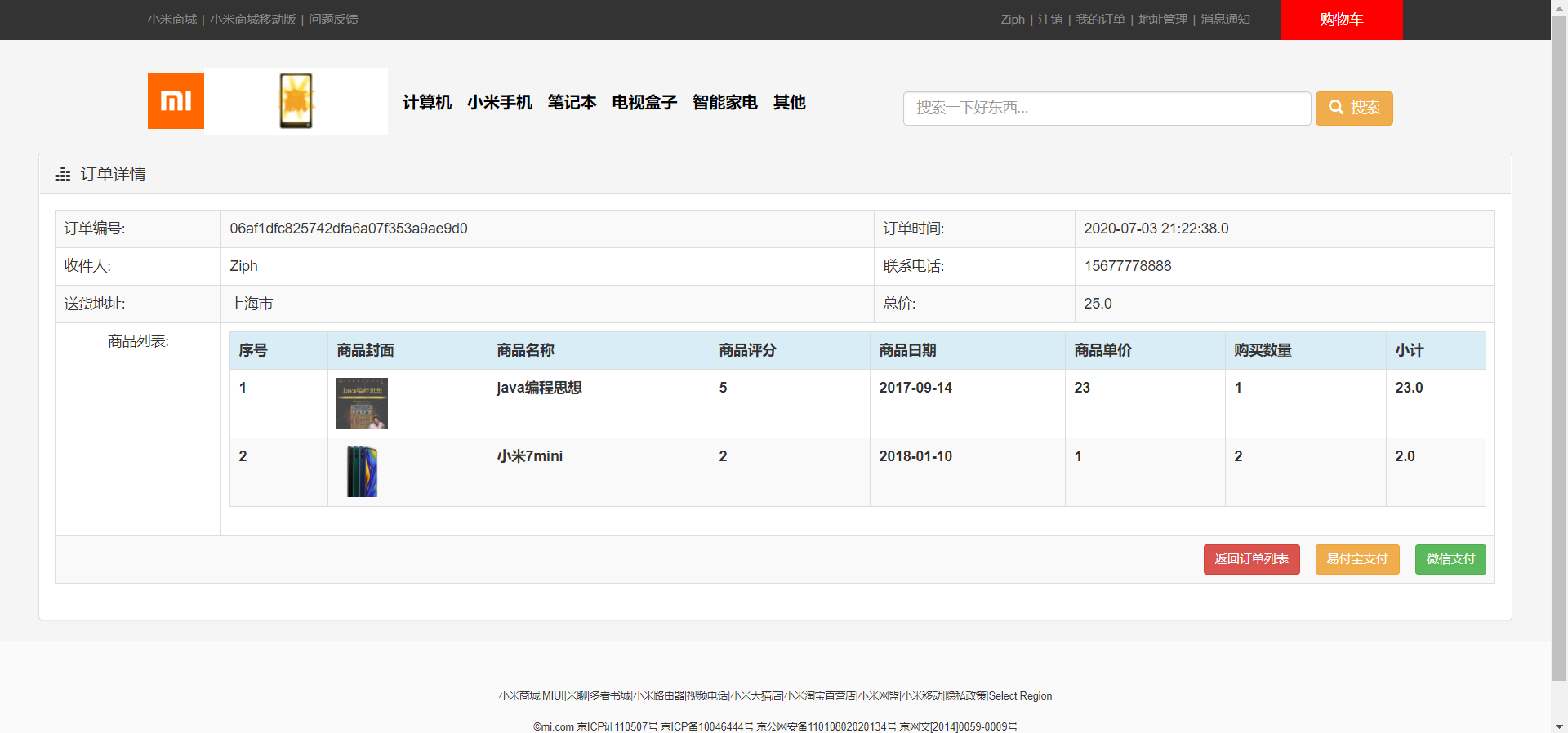Click the scrollbar down arrow

coord(1559,726)
